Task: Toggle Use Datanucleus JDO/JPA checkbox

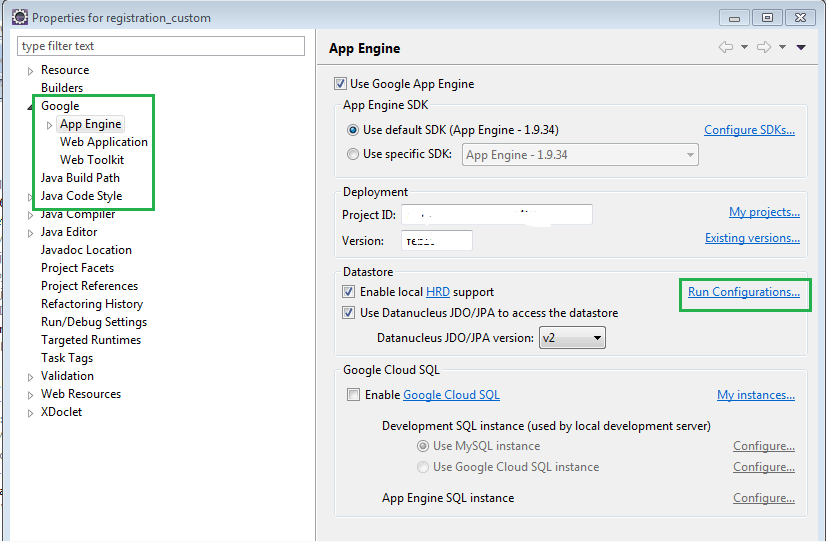Action: pyautogui.click(x=348, y=313)
